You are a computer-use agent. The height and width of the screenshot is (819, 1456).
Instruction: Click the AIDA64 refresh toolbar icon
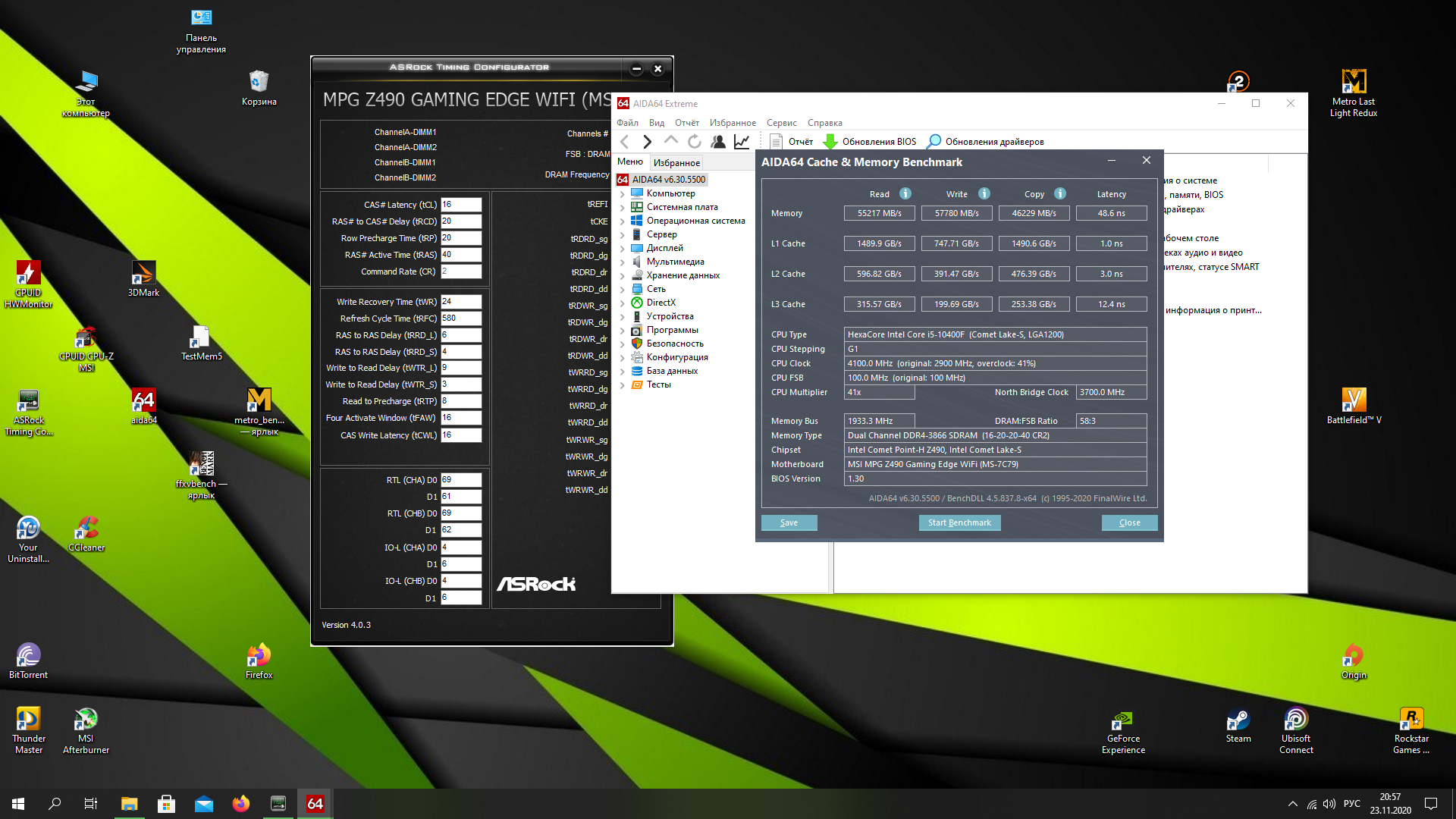click(694, 142)
